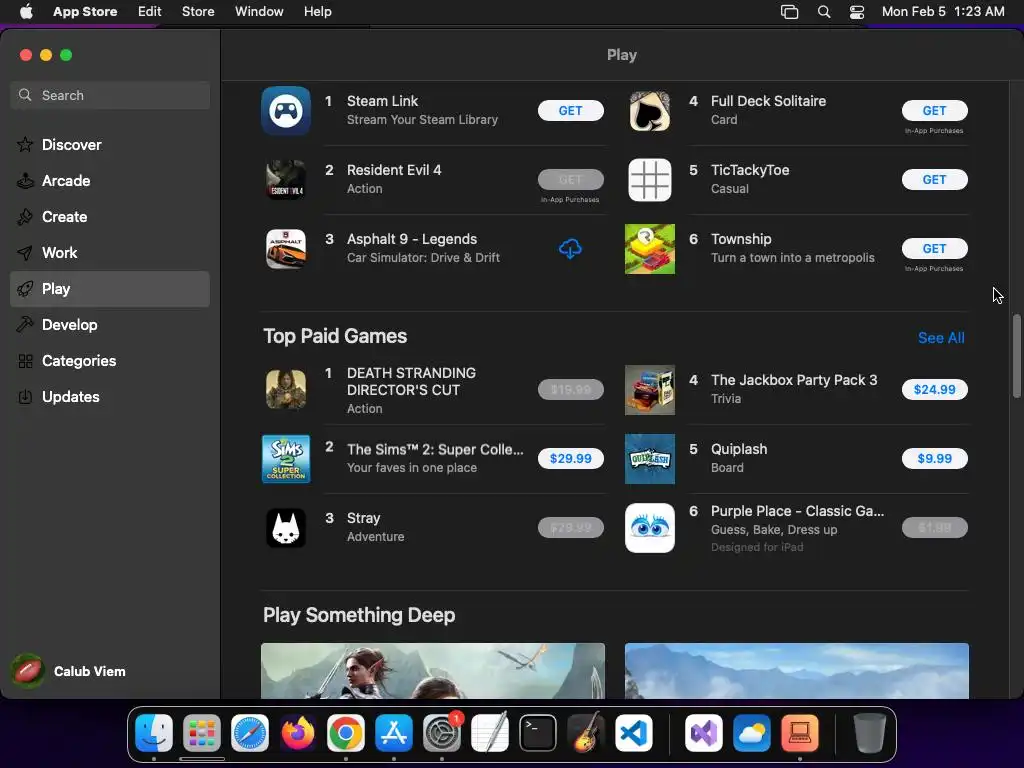Open the Apple menu
This screenshot has height=768, width=1024.
click(26, 12)
